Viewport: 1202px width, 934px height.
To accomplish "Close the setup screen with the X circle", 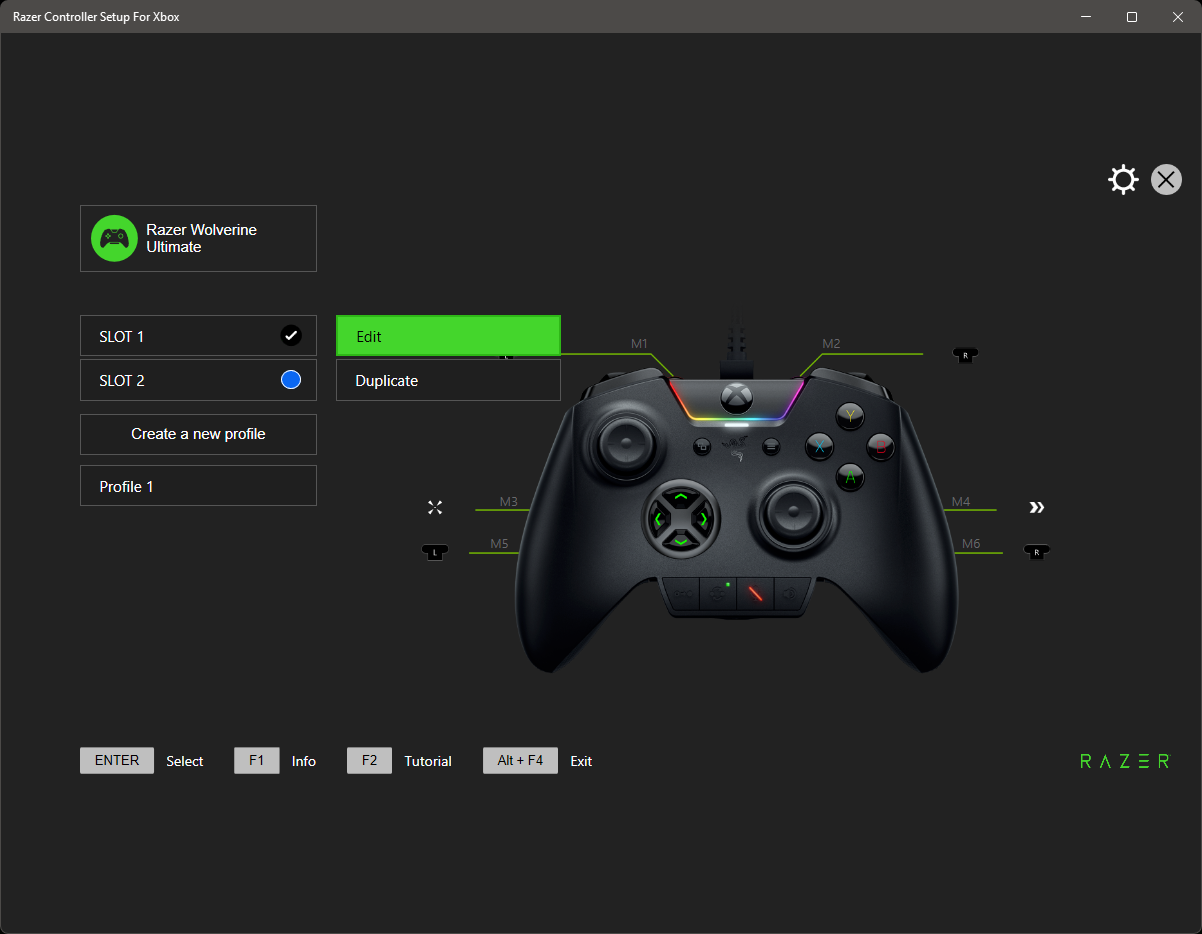I will (1166, 180).
